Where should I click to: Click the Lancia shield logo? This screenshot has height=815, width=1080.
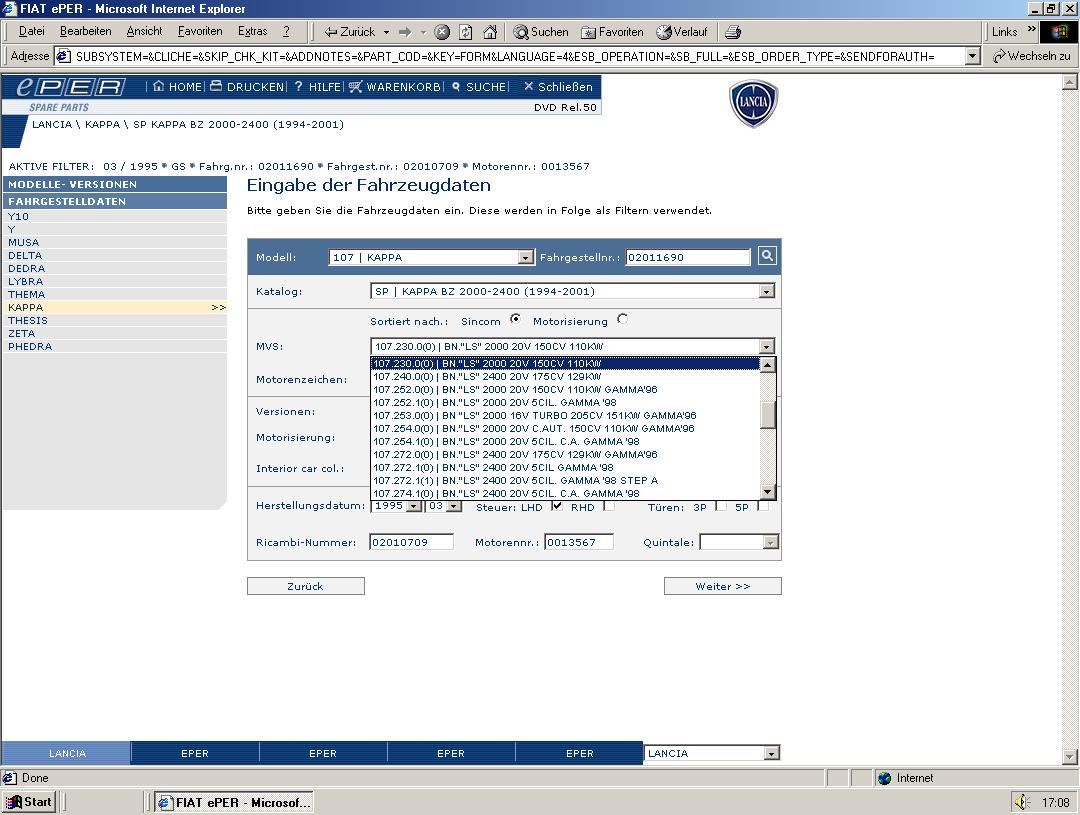point(753,104)
